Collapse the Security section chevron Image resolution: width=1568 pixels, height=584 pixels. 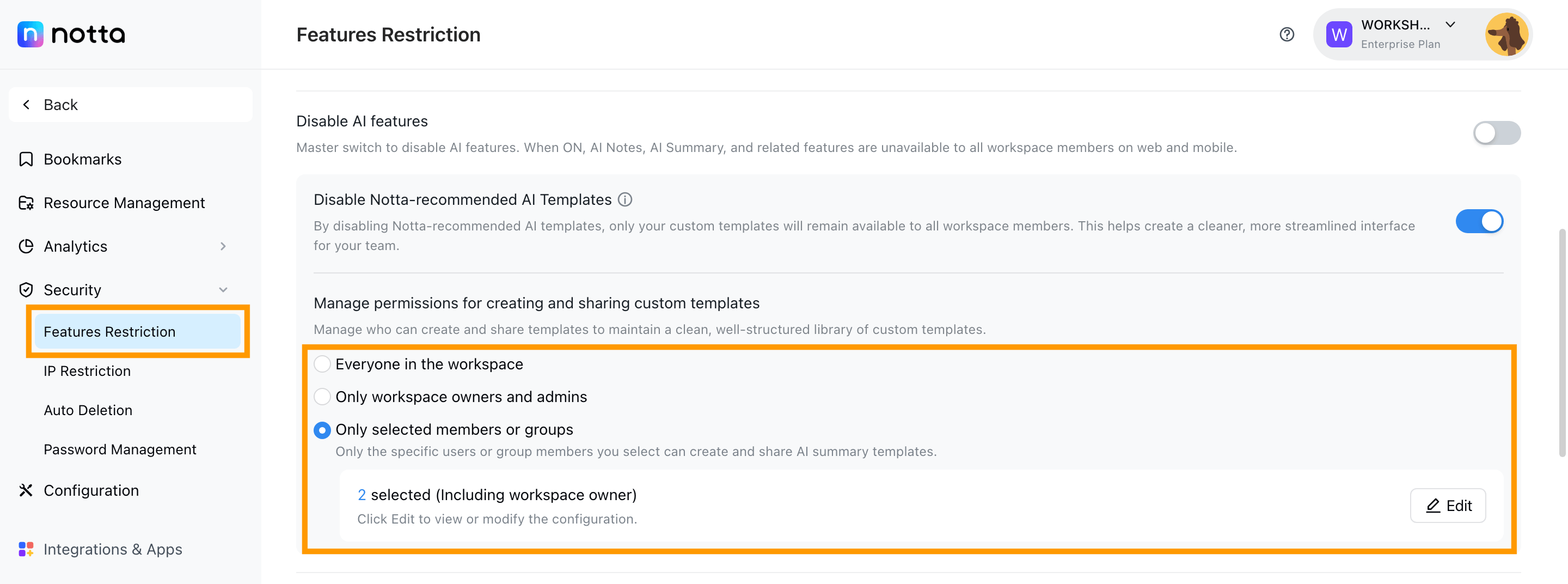(223, 290)
